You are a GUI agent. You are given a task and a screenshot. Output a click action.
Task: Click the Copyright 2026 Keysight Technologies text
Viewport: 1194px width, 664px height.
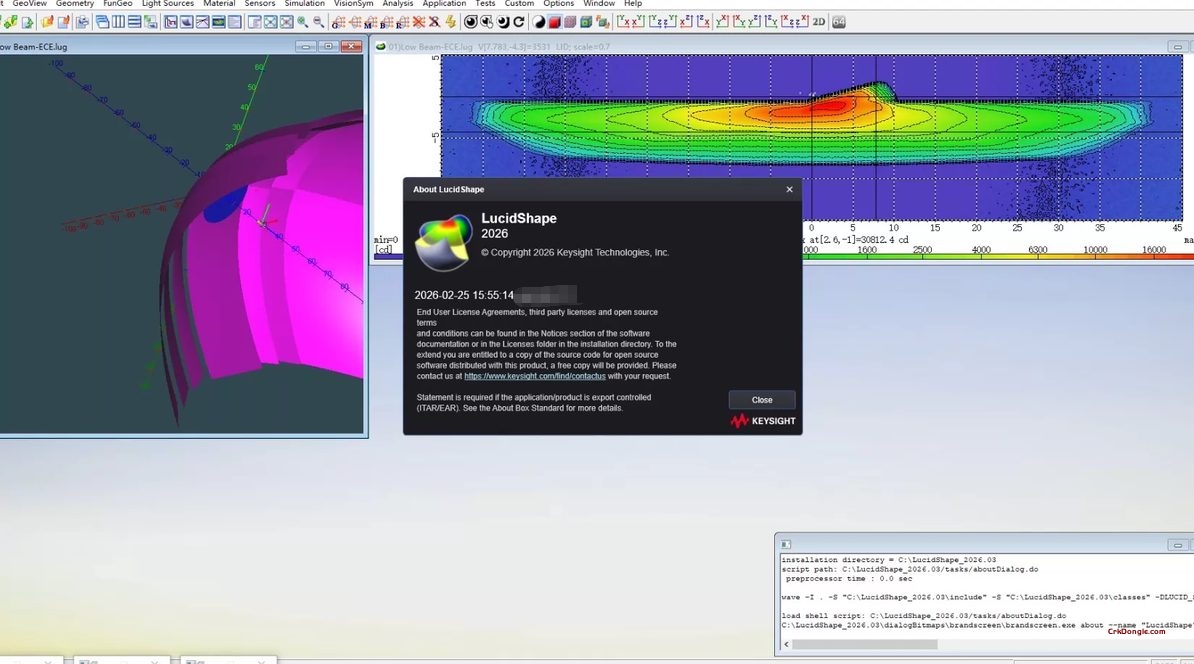pyautogui.click(x=575, y=253)
